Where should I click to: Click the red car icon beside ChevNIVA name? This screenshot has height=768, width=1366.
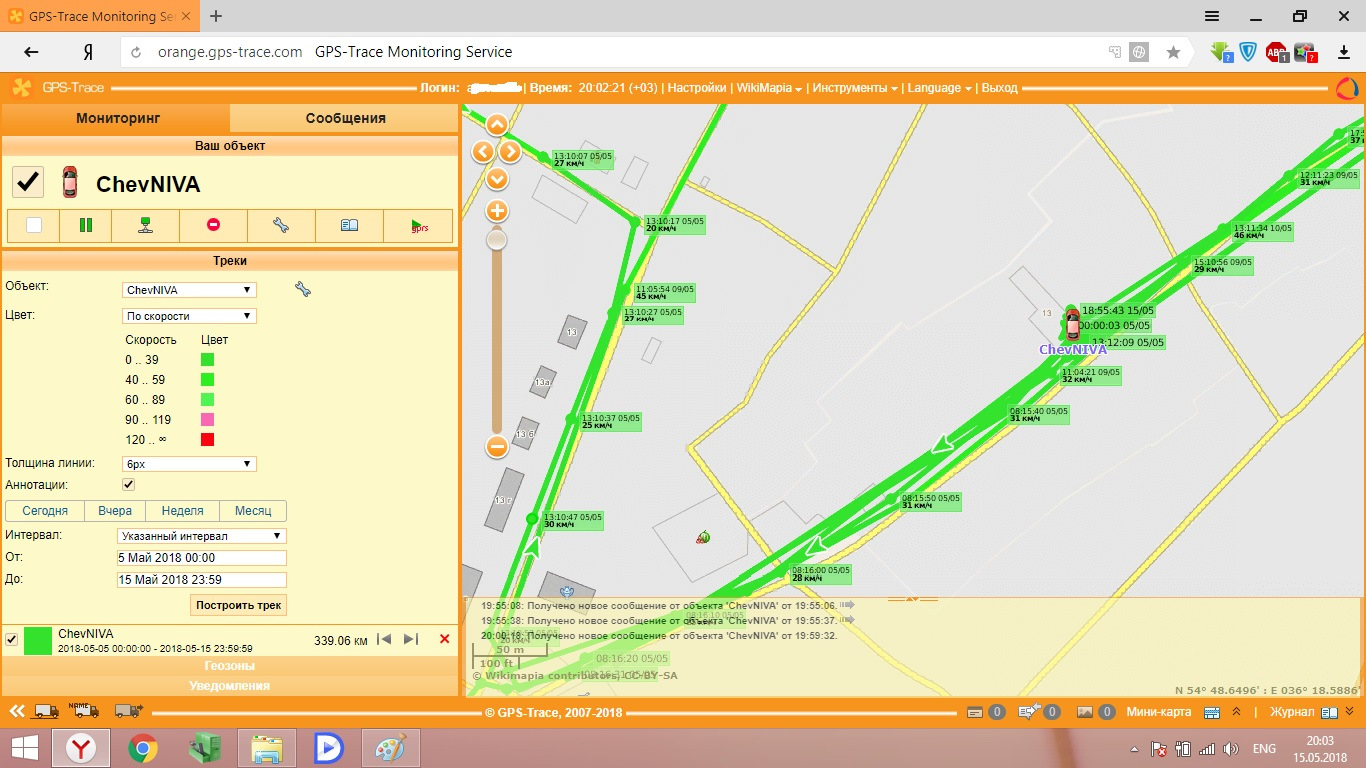point(69,182)
